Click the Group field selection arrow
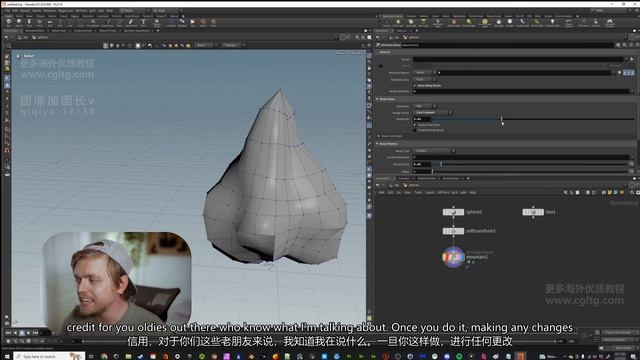 coord(632,59)
